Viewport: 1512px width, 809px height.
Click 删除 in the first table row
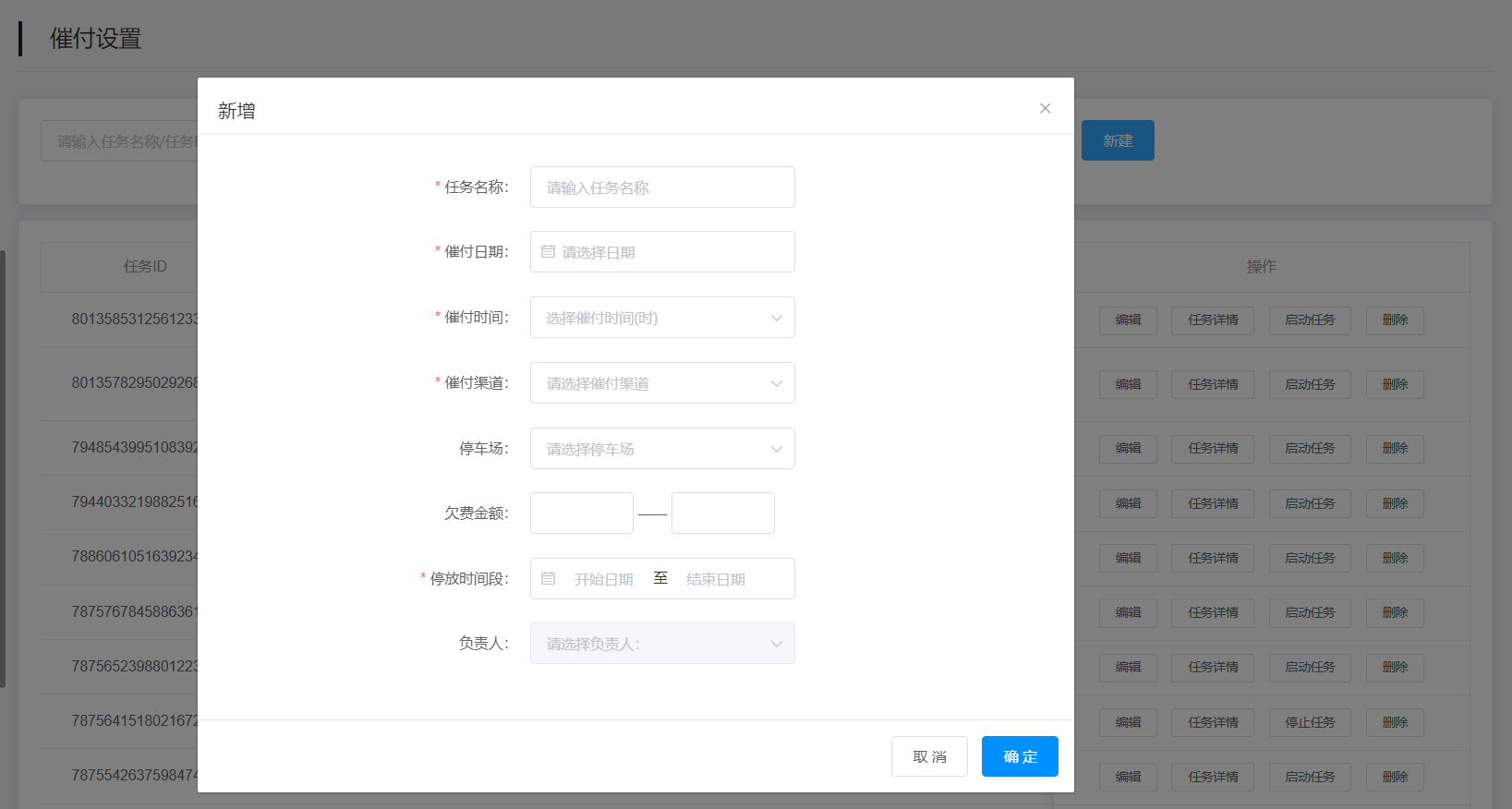(1395, 320)
